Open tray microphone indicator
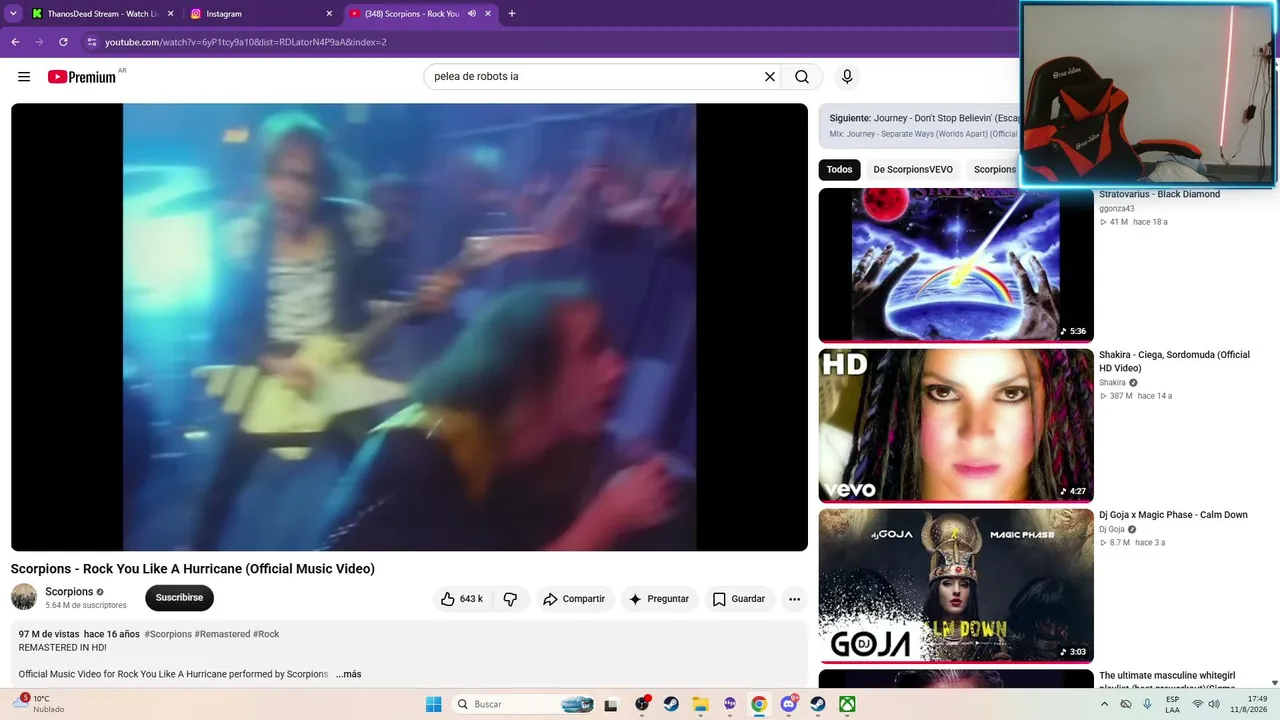 1148,704
